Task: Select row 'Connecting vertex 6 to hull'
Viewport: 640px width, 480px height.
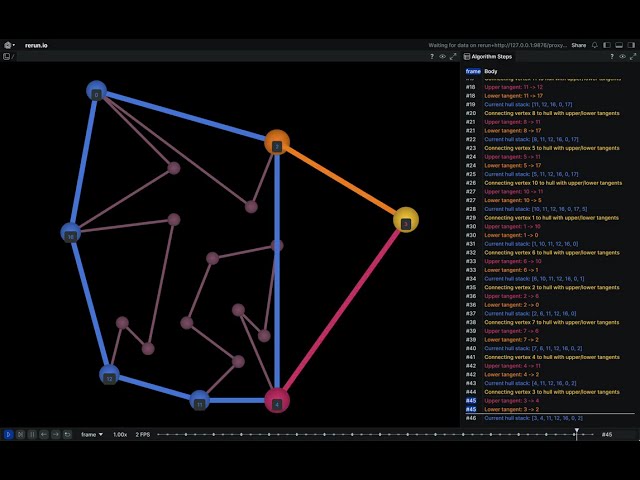Action: coord(550,253)
